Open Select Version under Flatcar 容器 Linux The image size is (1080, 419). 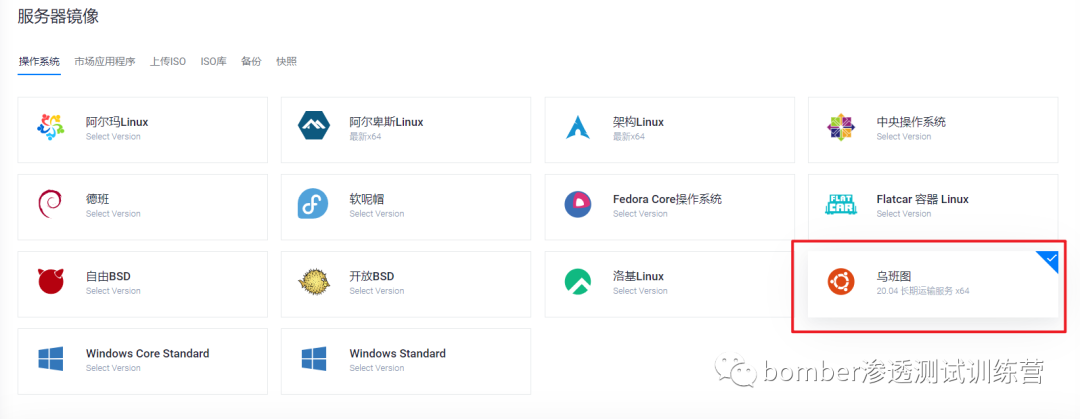pos(904,214)
